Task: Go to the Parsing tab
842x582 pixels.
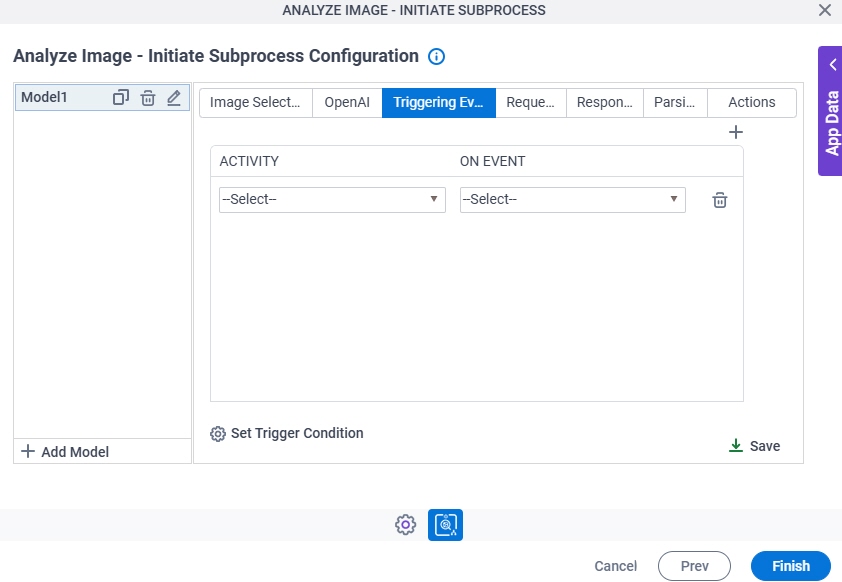Action: 675,103
